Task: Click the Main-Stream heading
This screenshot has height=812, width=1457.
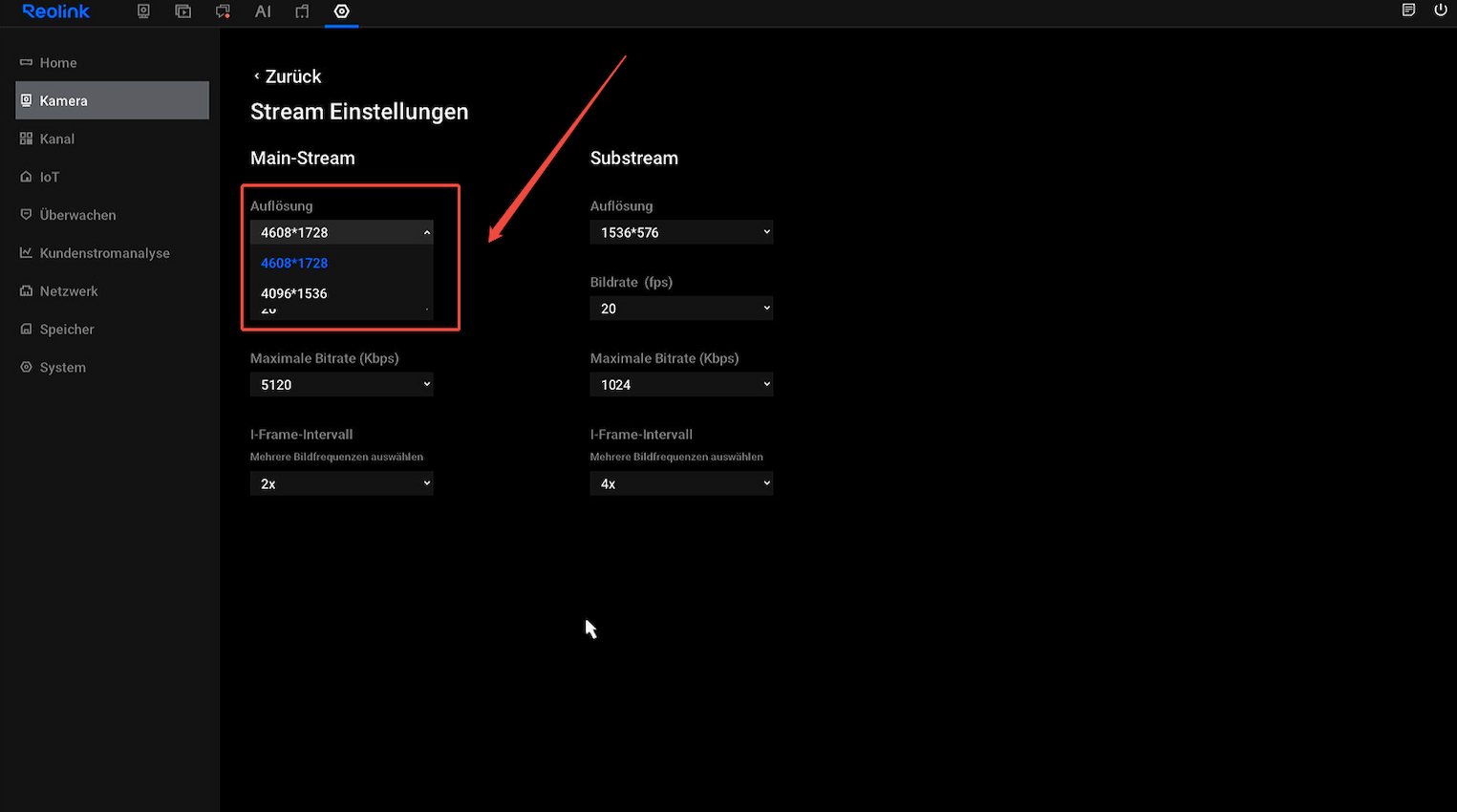Action: (303, 159)
